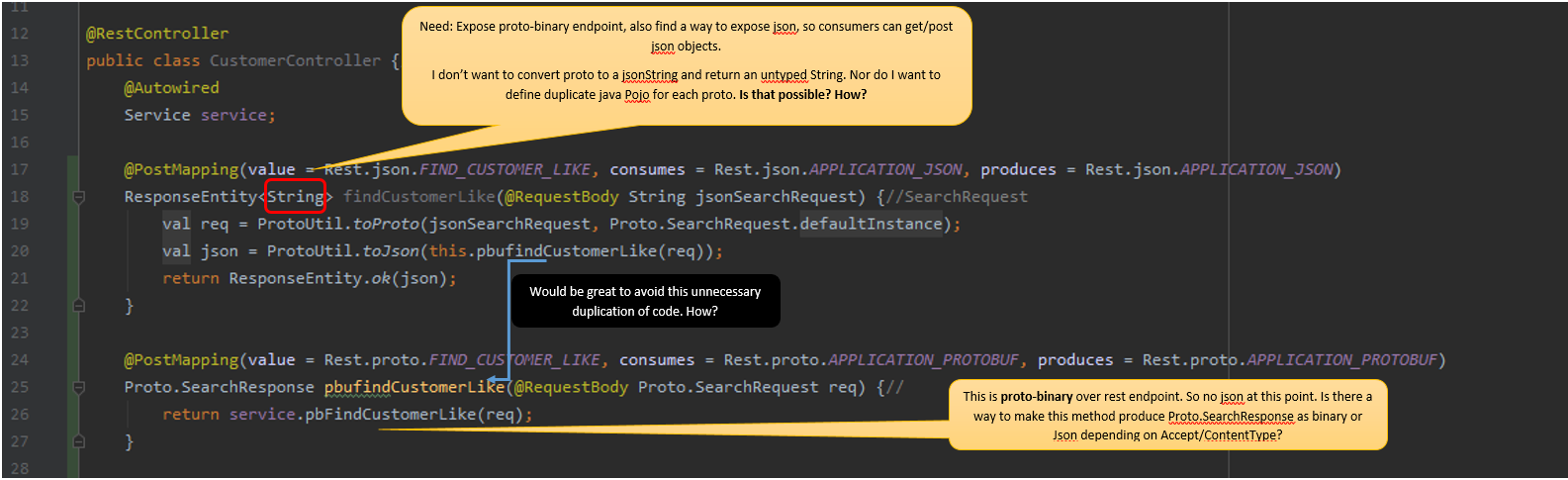Click line number 28 in the gutter
Screen dimensions: 1568x480
coord(20,469)
